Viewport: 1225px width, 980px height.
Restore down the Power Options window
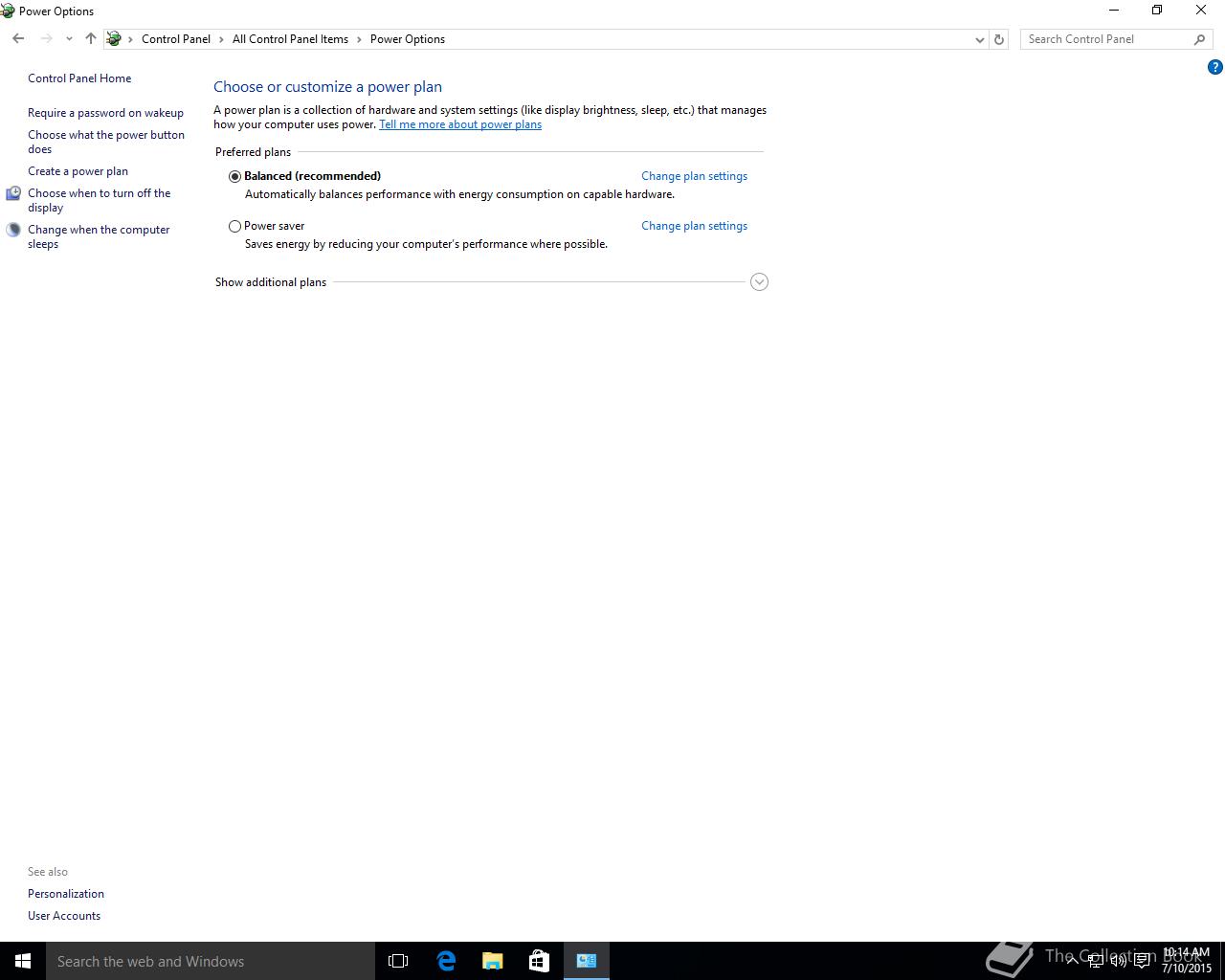point(1157,11)
